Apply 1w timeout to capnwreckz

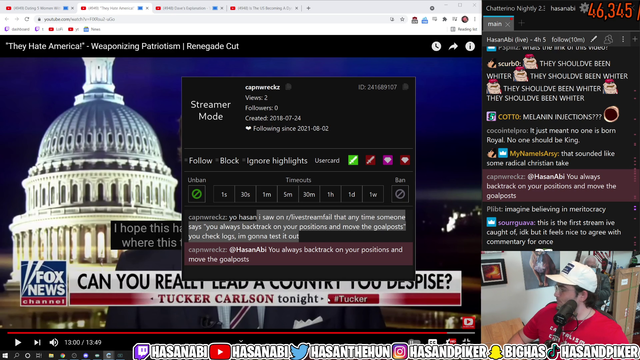coord(373,194)
